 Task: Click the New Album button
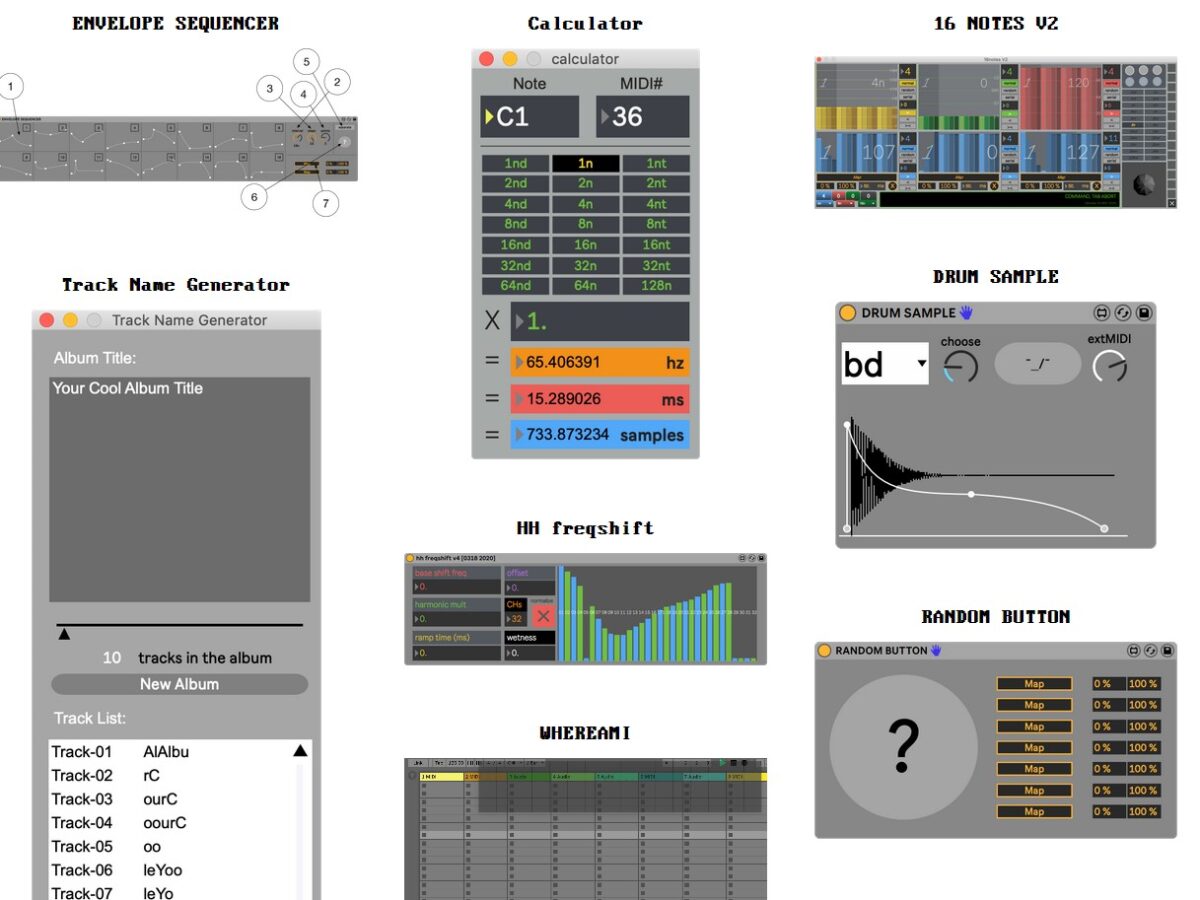(x=180, y=684)
